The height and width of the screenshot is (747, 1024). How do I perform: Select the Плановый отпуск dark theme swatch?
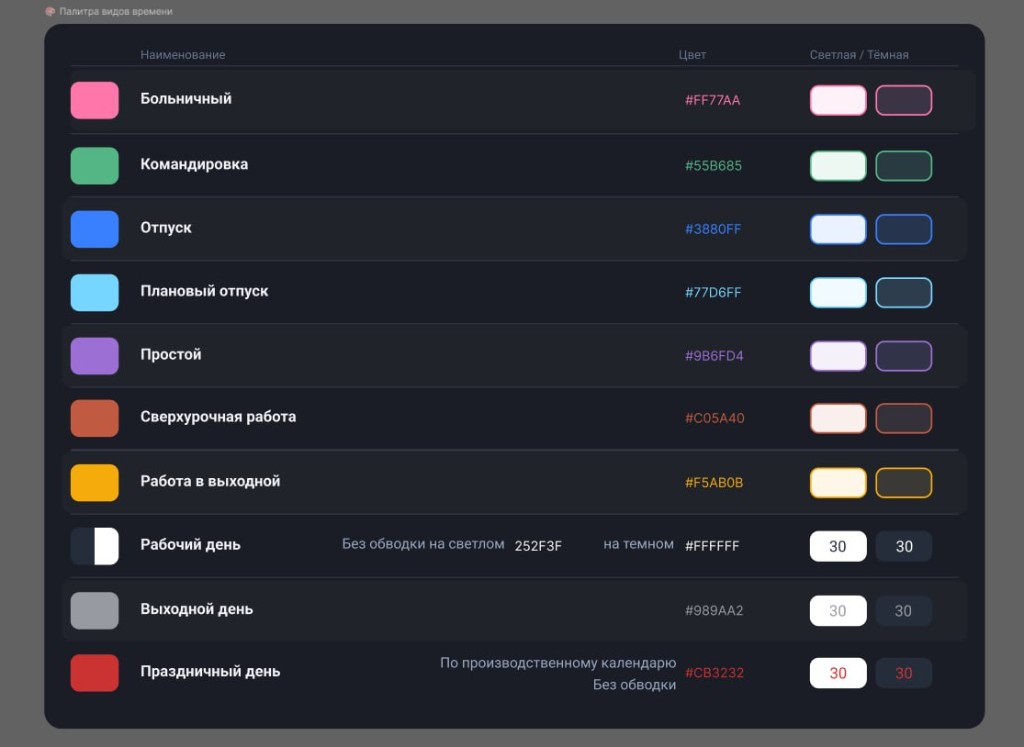point(904,293)
